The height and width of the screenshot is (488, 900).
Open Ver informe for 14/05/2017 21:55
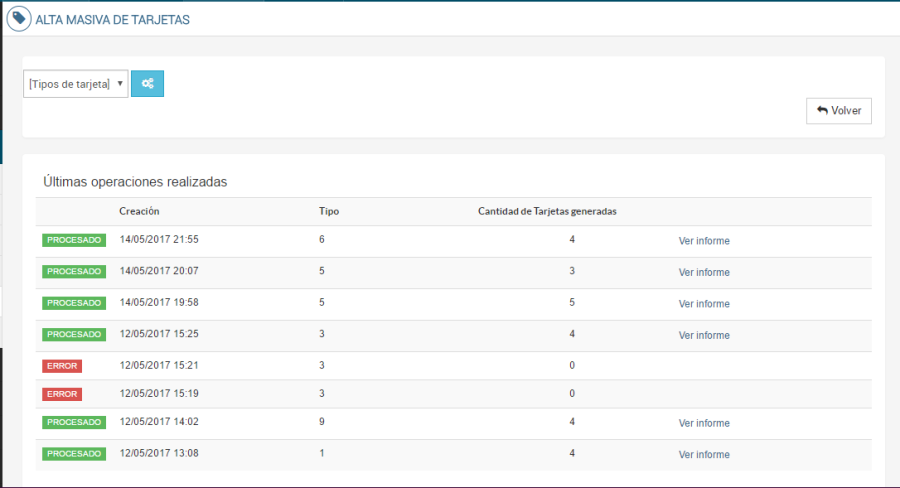click(x=704, y=241)
